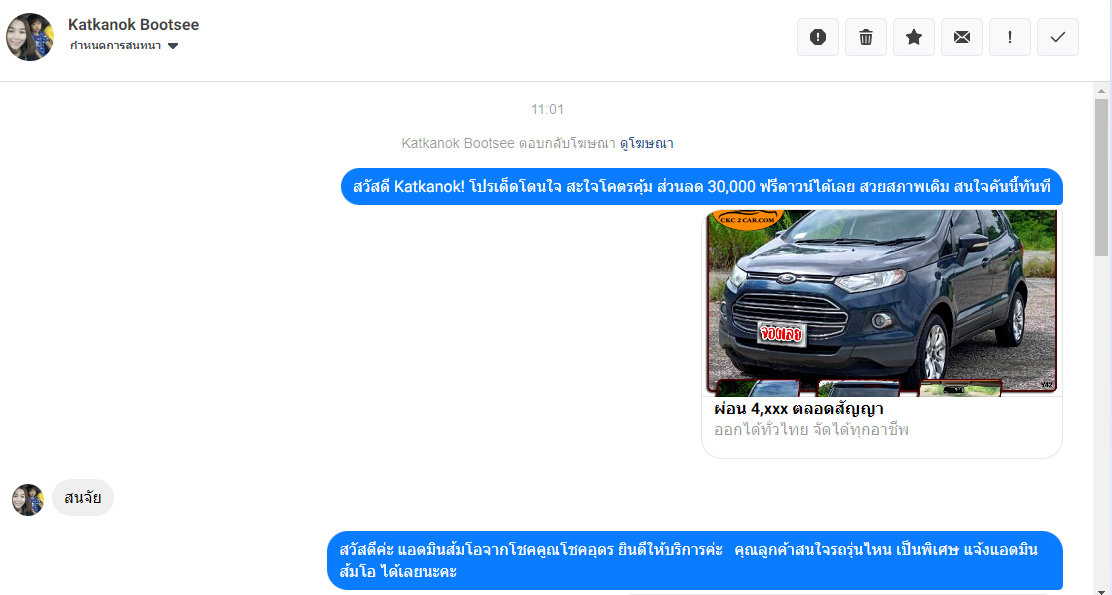1112x595 pixels.
Task: Mark the conversation as spam using the octagon icon
Action: point(818,37)
